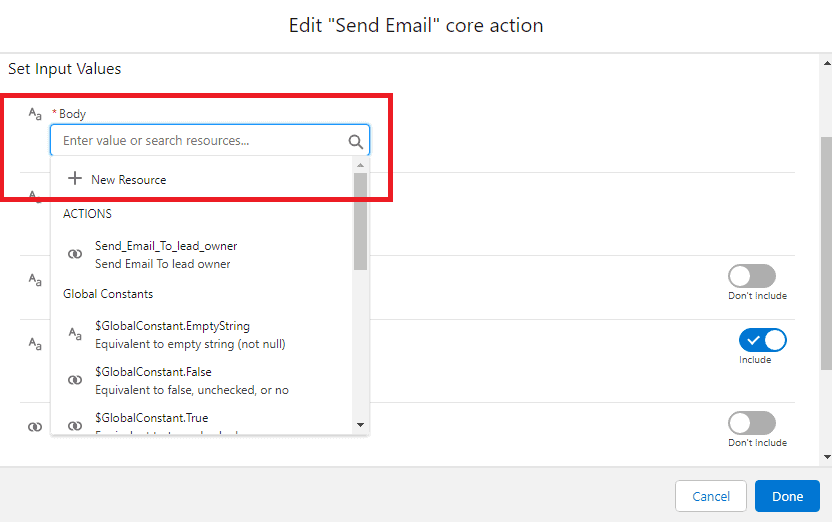
Task: Turn off the Include toggle
Action: (x=762, y=340)
